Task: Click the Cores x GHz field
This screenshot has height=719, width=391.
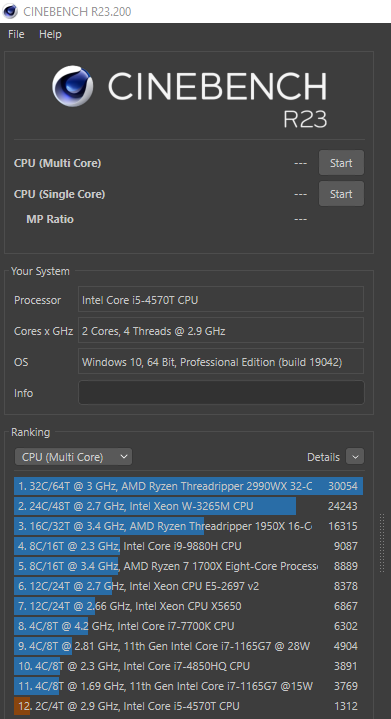Action: click(221, 331)
